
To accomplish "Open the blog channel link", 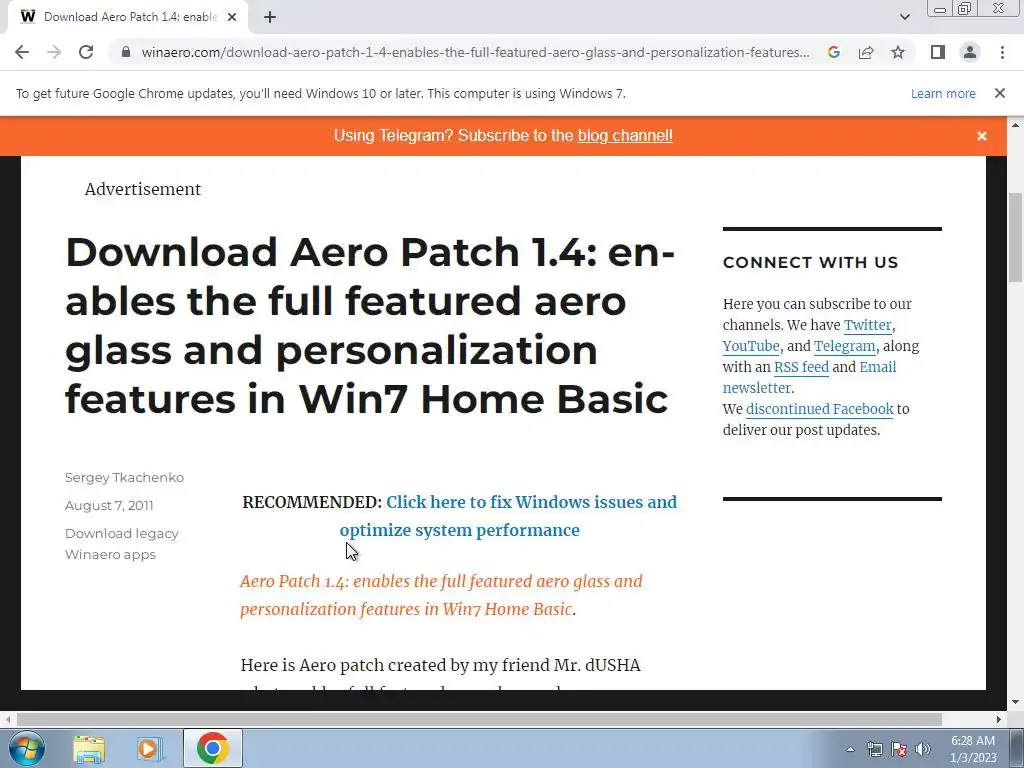I will [x=625, y=136].
